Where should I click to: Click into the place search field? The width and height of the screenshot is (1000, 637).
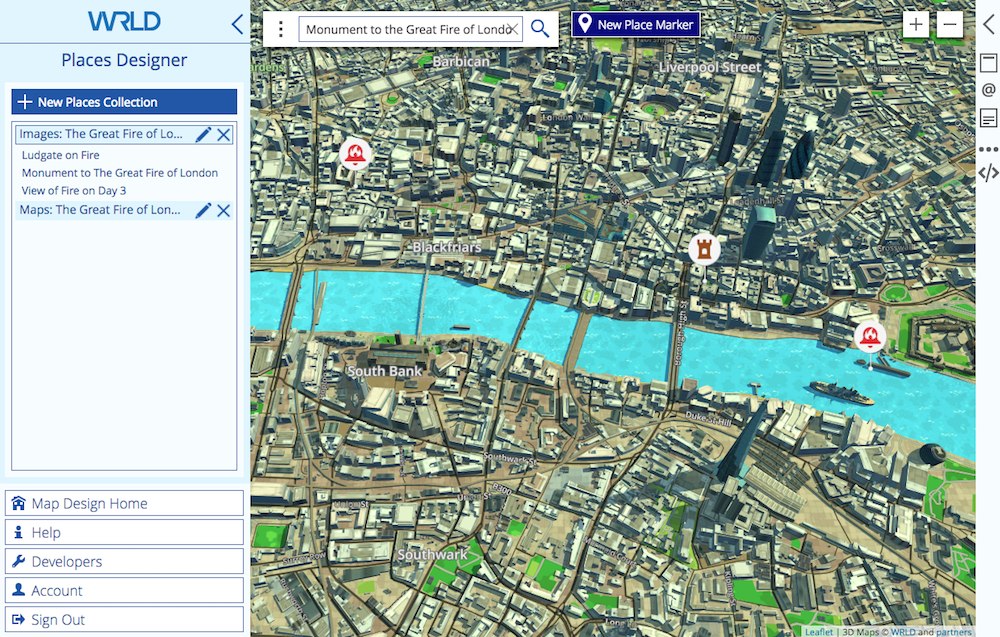pos(400,29)
